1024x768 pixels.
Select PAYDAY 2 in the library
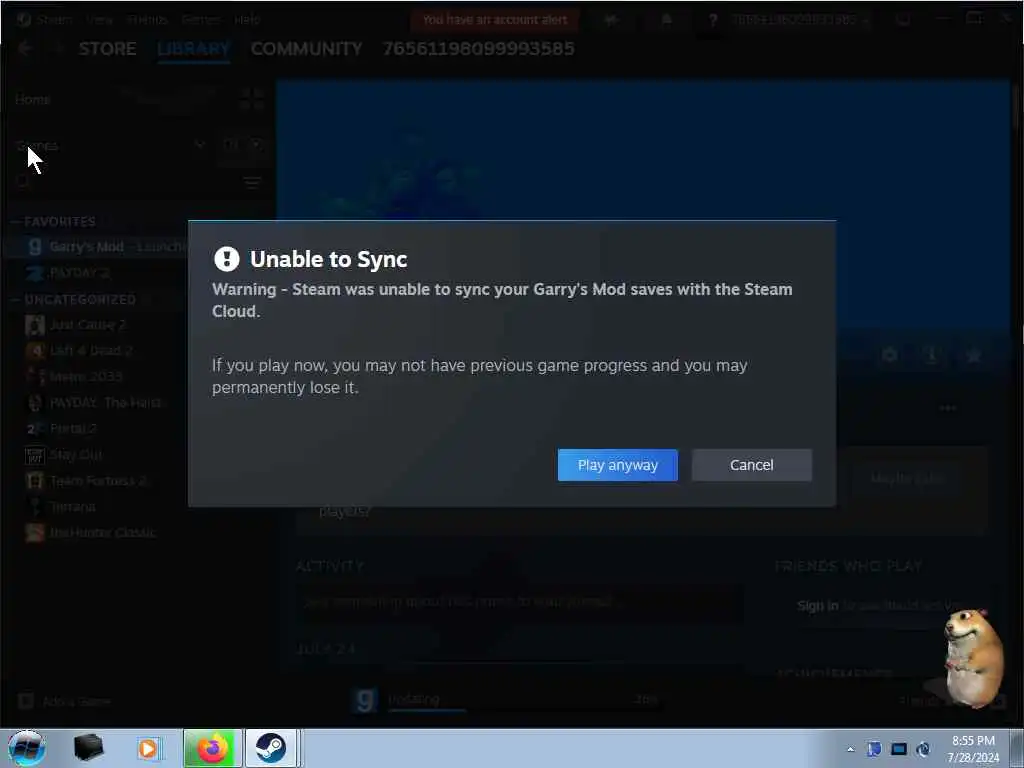click(79, 272)
